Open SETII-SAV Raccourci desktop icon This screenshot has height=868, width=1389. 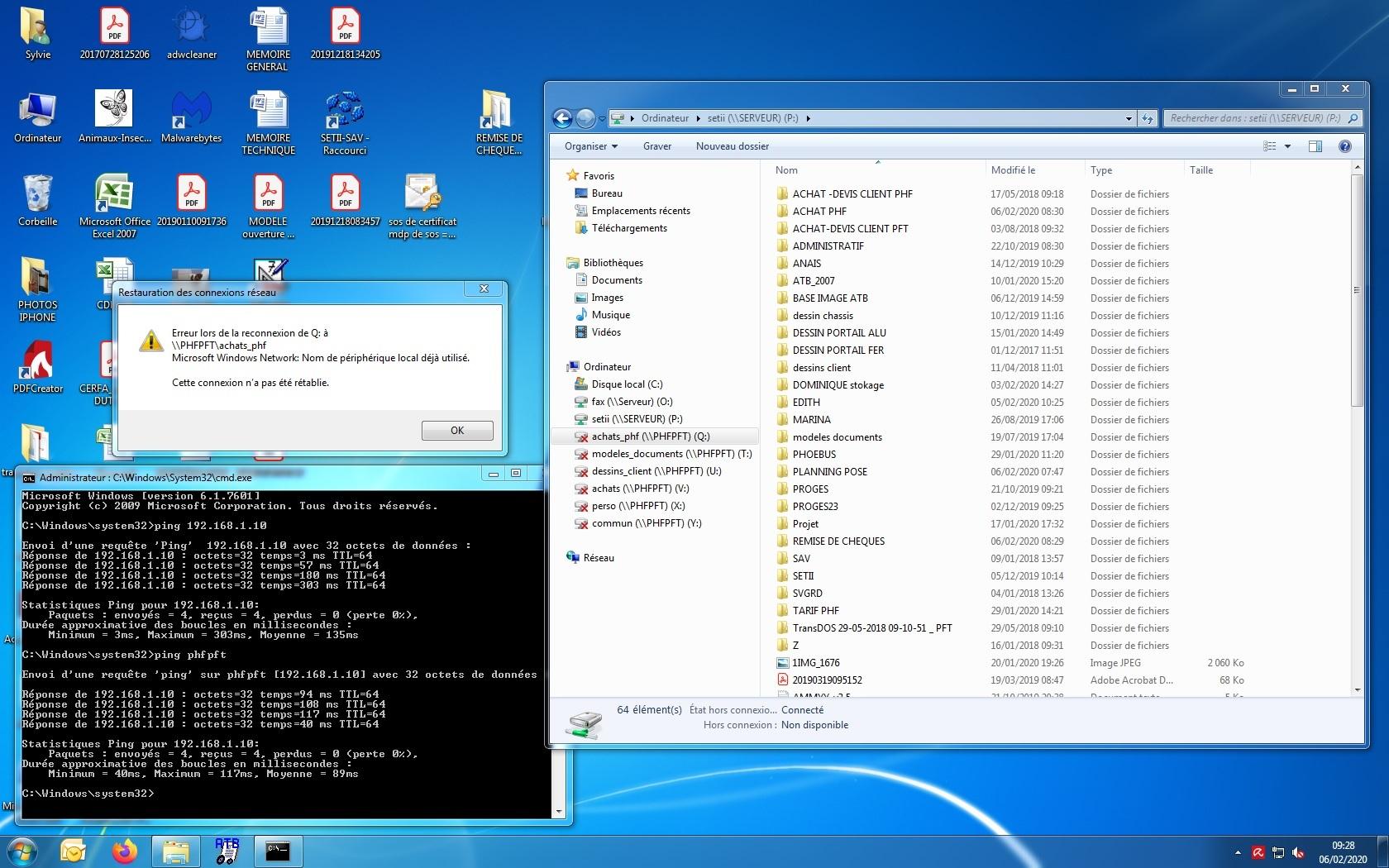coord(345,122)
